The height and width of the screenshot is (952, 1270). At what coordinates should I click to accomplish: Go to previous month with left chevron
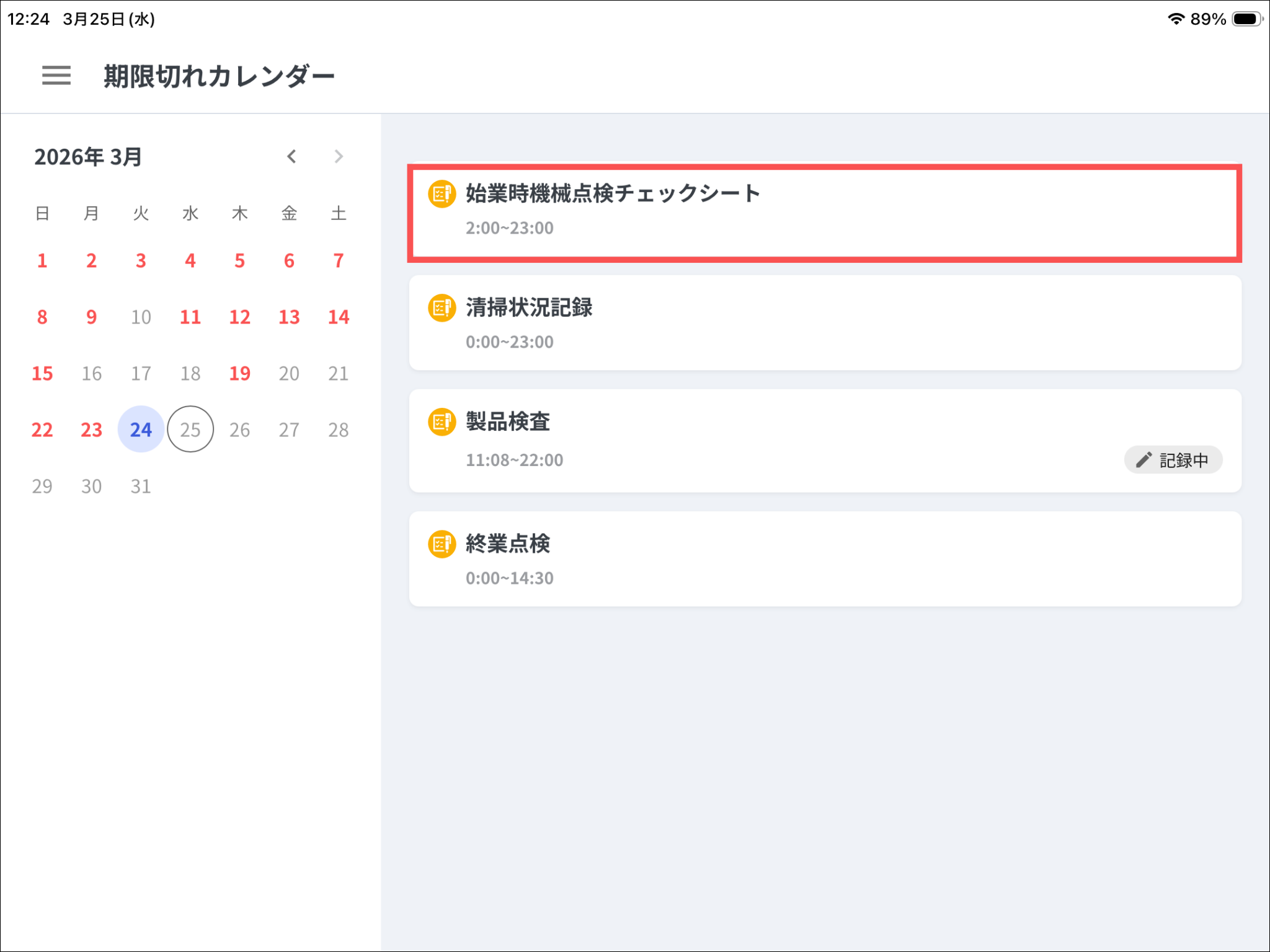pyautogui.click(x=291, y=157)
